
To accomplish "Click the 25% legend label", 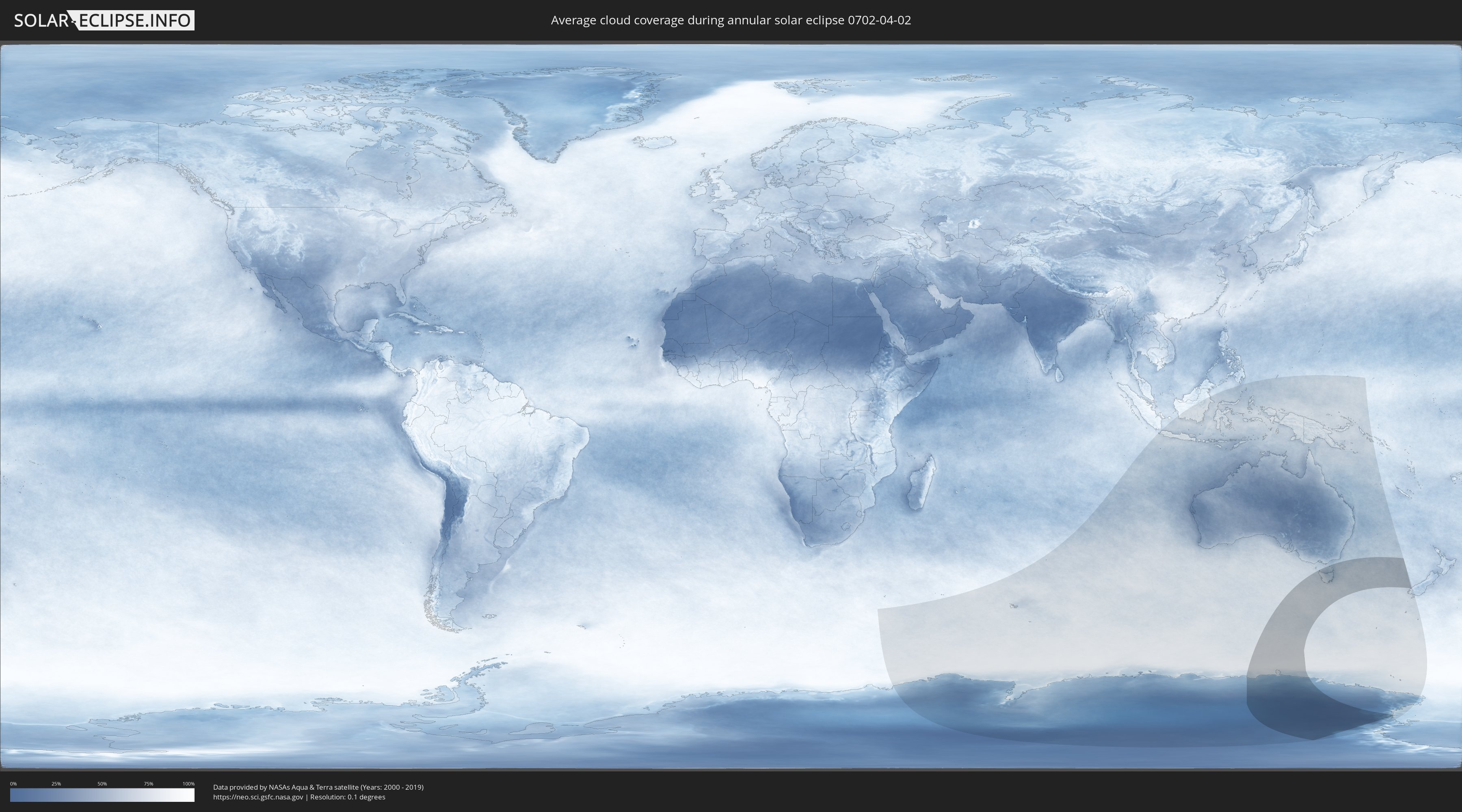I will [x=56, y=784].
